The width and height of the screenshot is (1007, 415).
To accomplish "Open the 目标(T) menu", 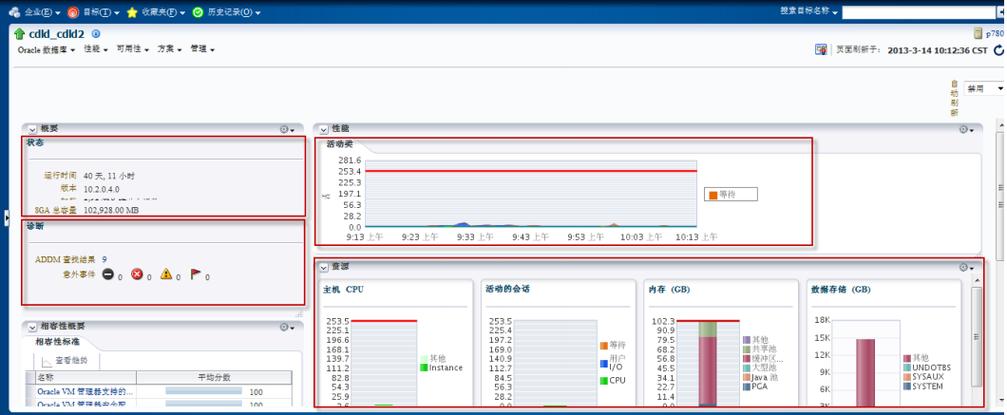I will pos(101,12).
